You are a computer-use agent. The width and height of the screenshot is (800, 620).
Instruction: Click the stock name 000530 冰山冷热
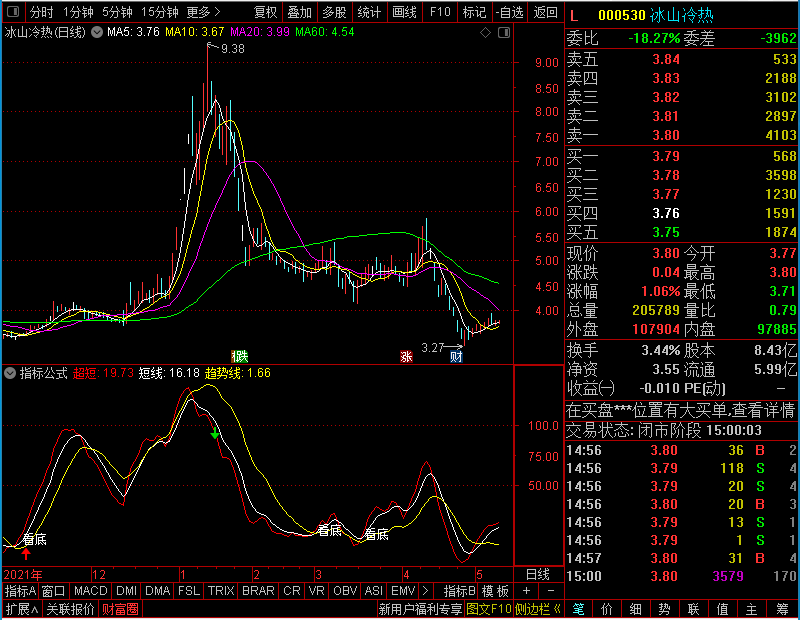656,16
